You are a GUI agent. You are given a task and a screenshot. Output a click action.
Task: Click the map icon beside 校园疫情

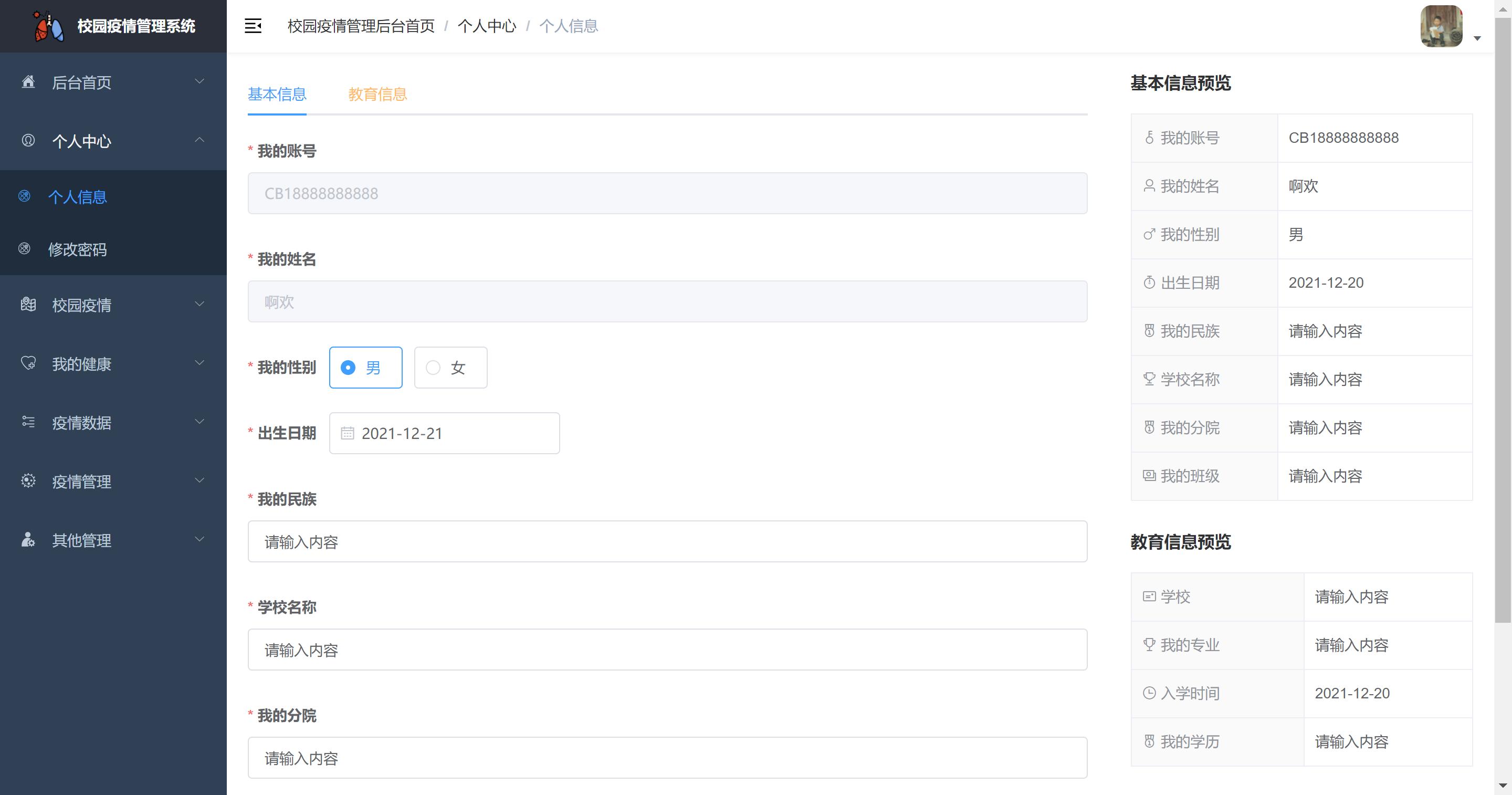(28, 304)
